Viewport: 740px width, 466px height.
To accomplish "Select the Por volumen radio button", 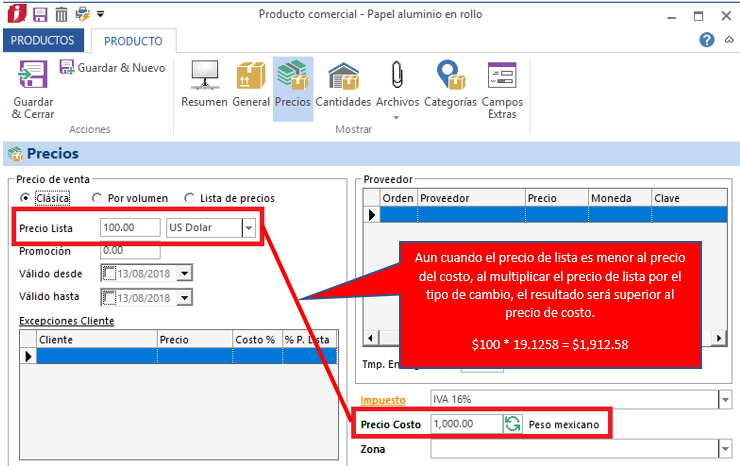I will click(x=97, y=198).
